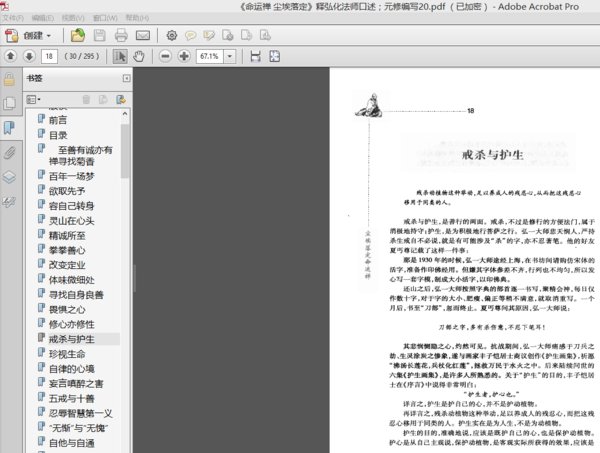Select bookmark 欲取先予

67,191
